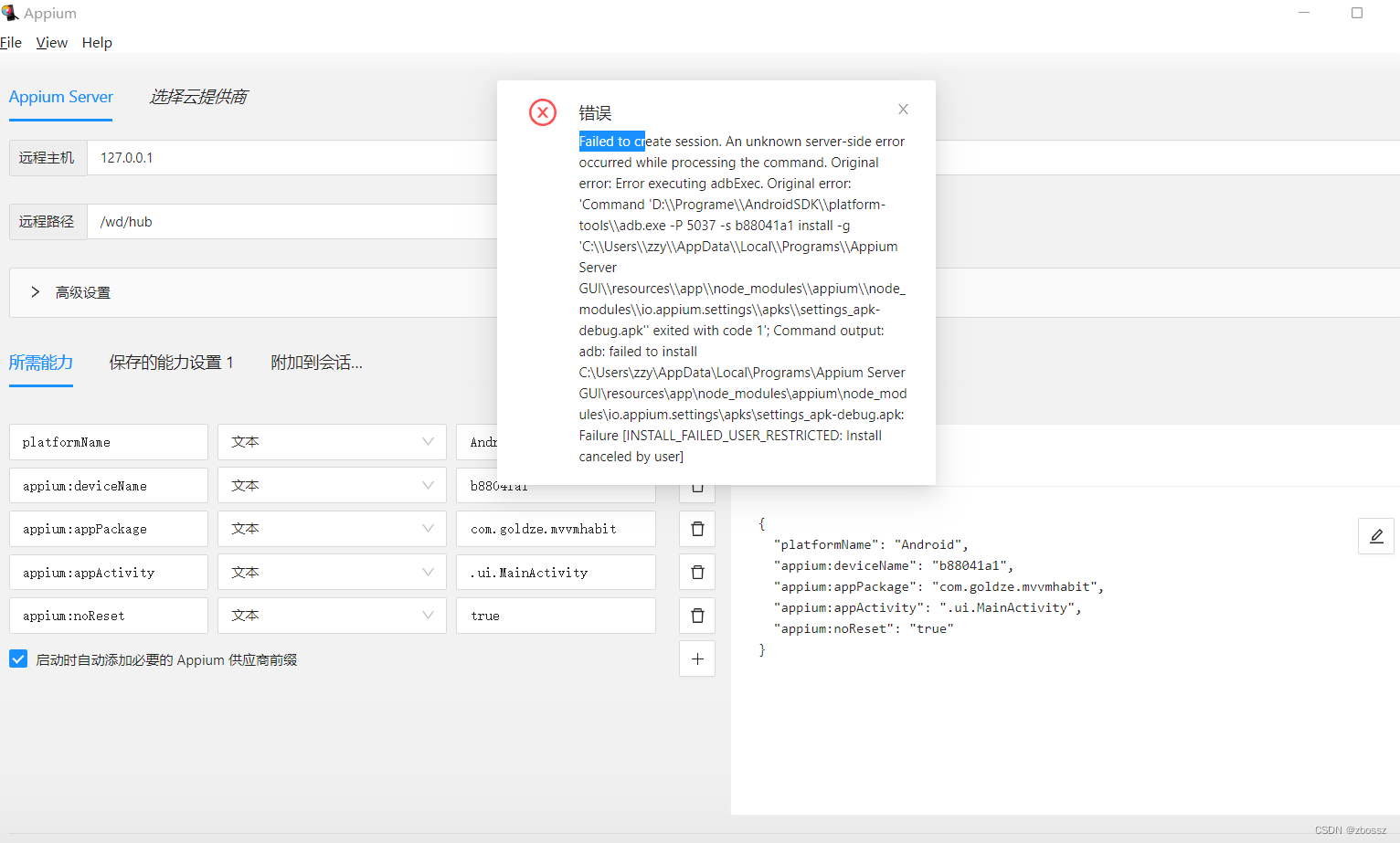
Task: Maximize the Appium window
Action: pos(1357,13)
